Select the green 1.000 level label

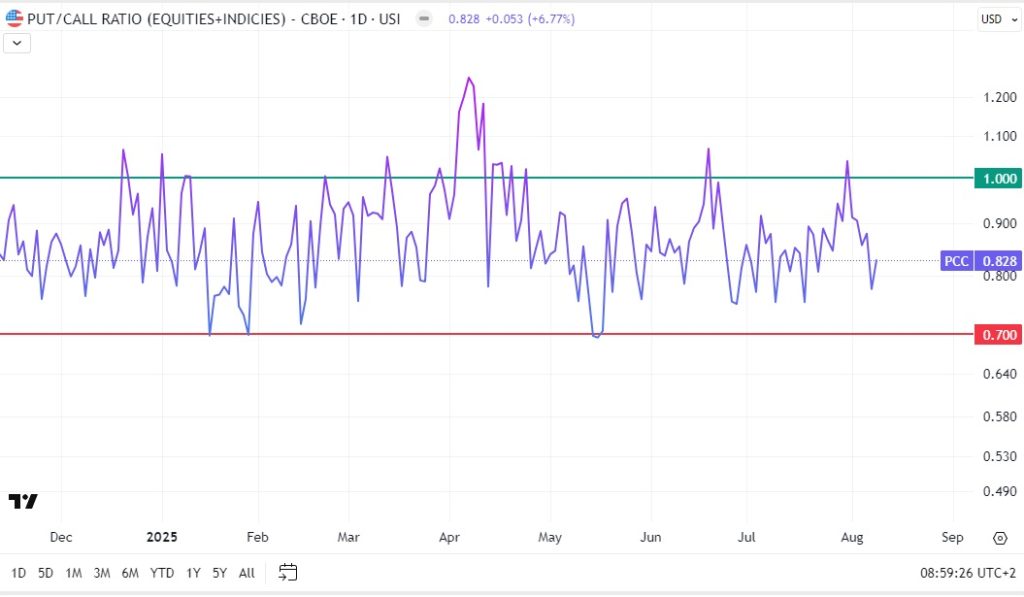pyautogui.click(x=997, y=178)
